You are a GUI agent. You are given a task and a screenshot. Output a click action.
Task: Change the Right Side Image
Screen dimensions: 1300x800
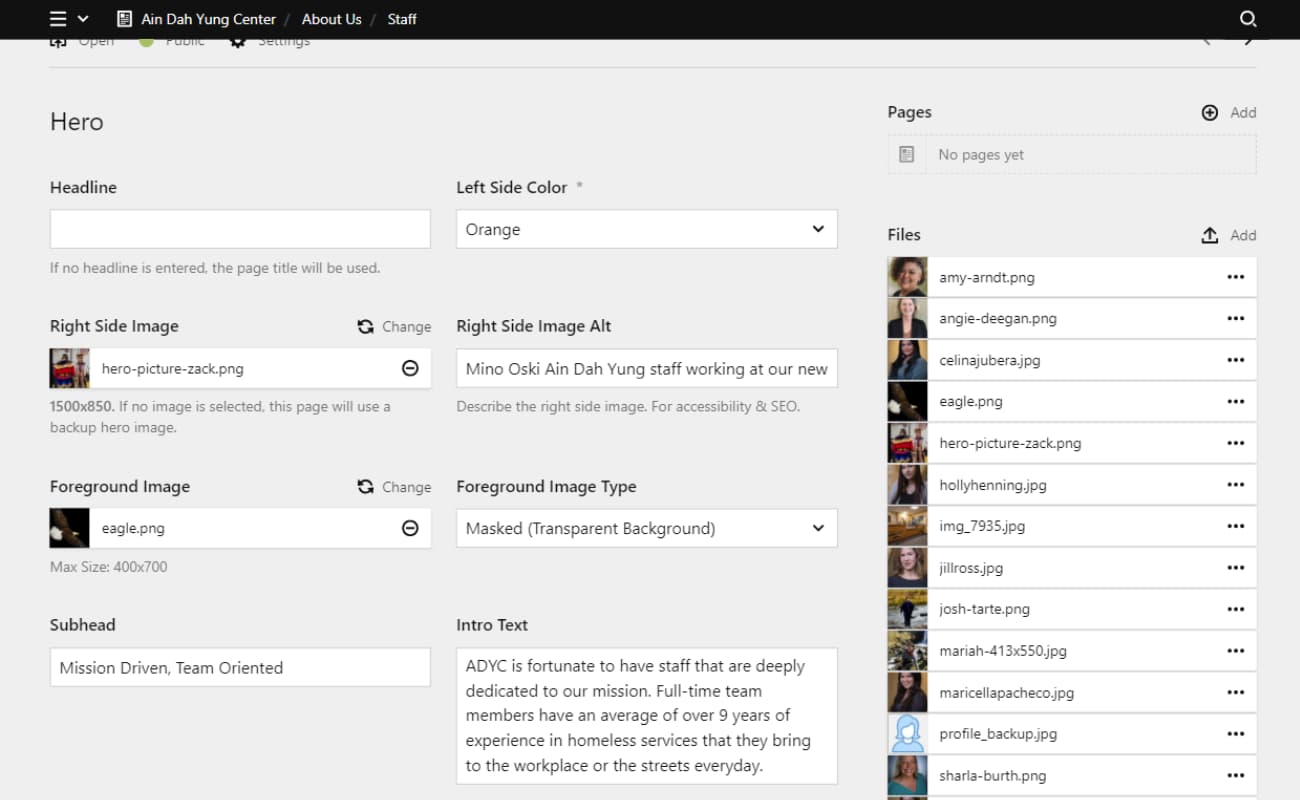[394, 327]
